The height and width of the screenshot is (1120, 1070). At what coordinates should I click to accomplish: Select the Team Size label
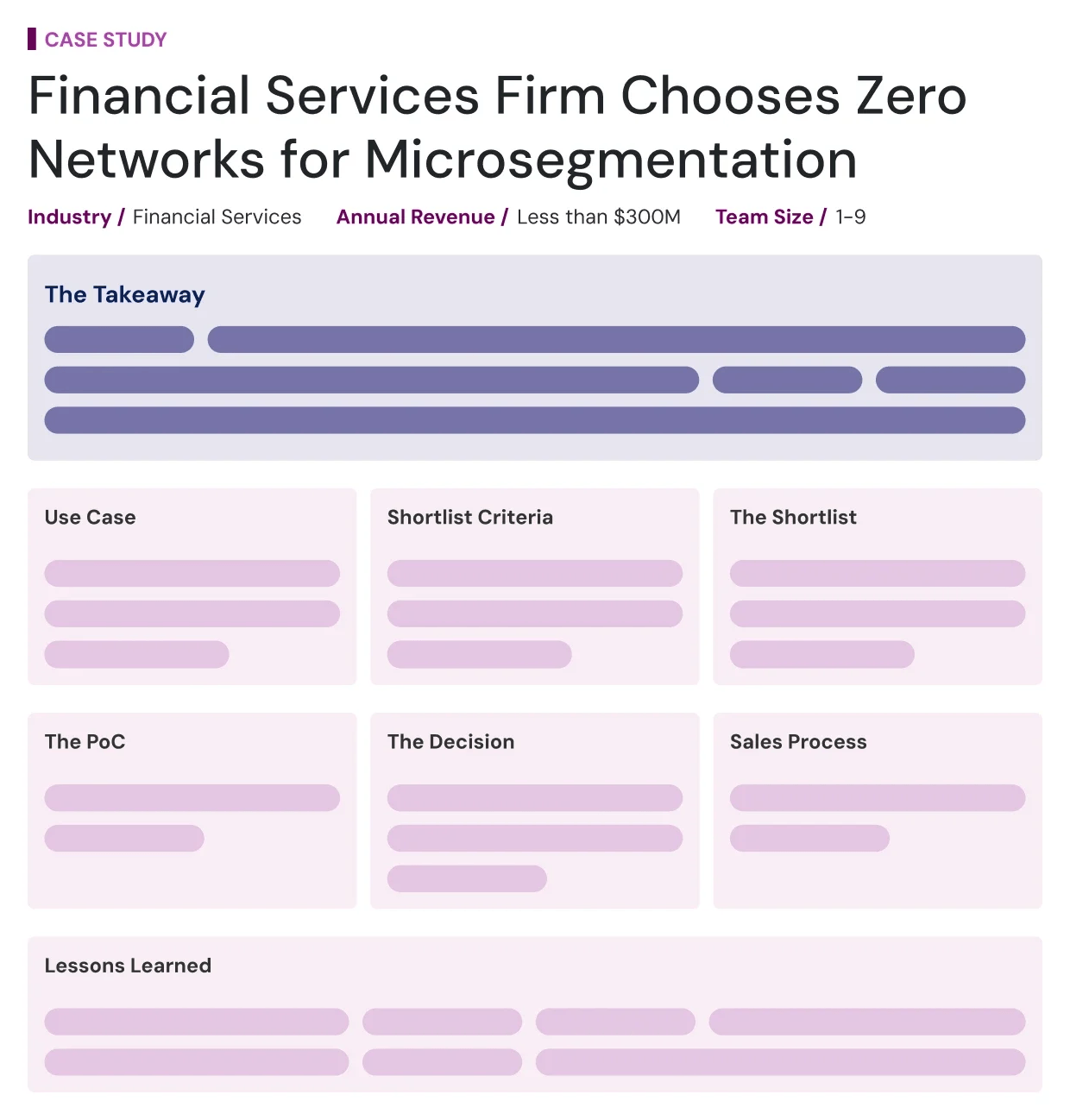[764, 217]
